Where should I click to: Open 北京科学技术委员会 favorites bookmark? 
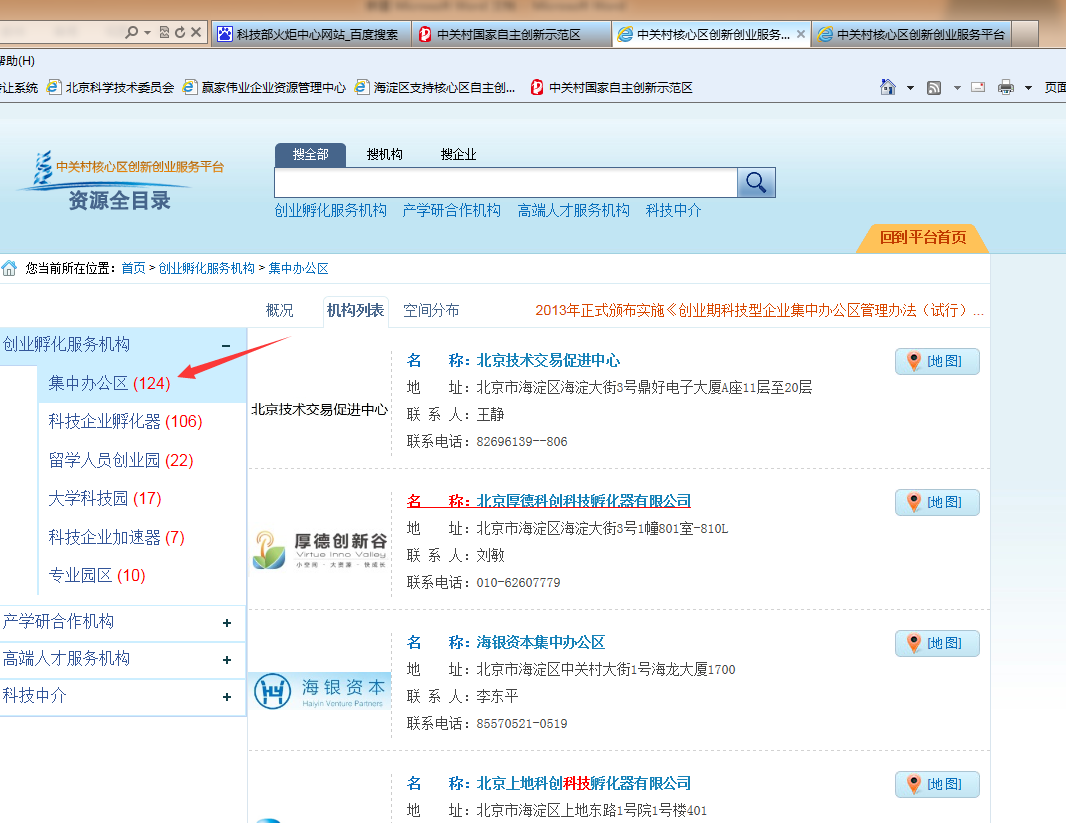click(111, 88)
